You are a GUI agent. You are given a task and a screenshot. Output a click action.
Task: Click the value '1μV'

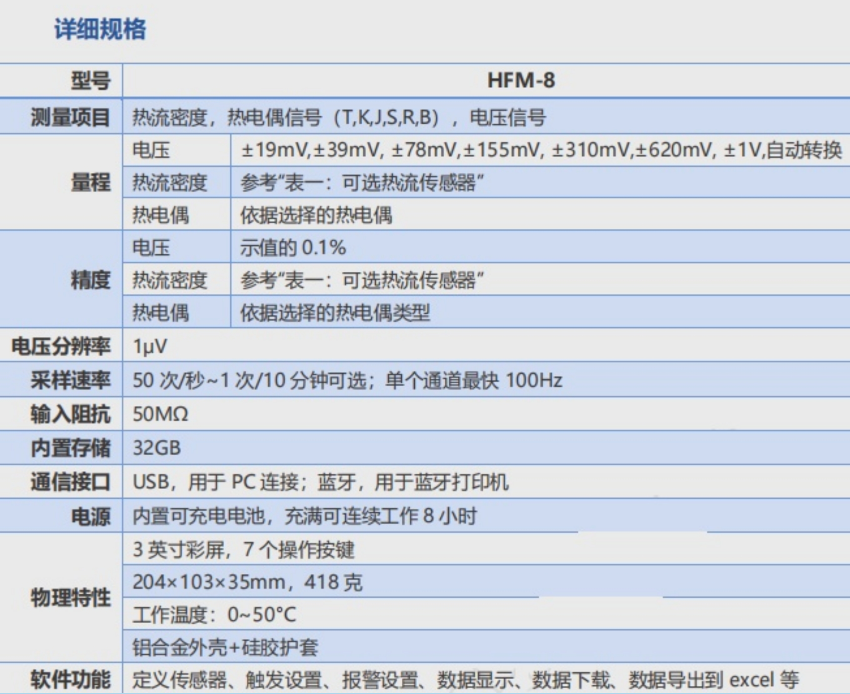coord(150,346)
